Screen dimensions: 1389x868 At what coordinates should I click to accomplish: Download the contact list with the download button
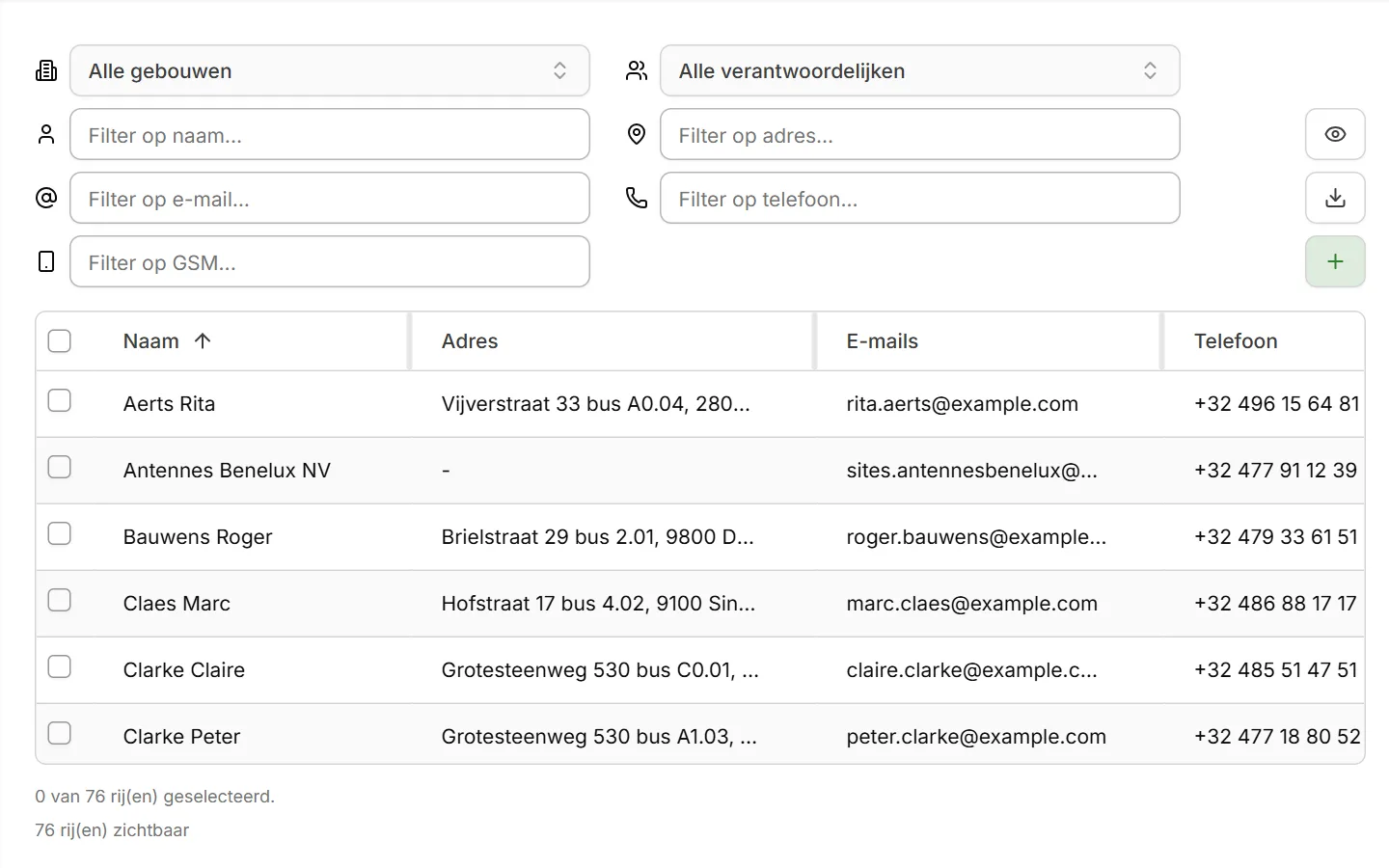(1335, 198)
